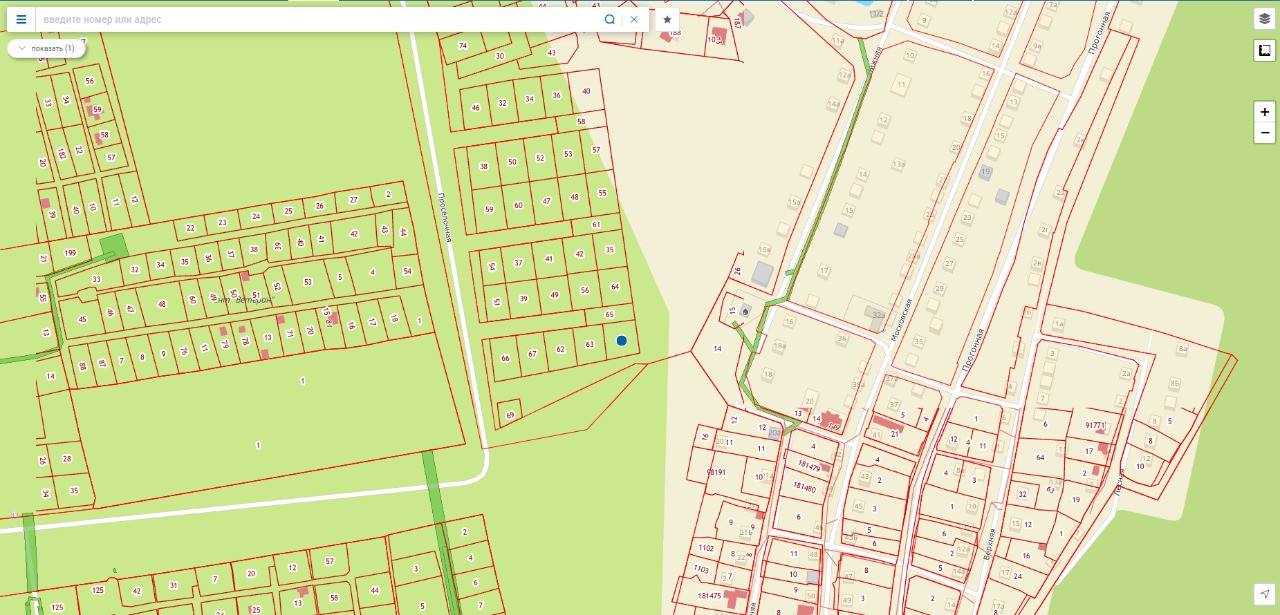Click the "Московская" street label

[x=904, y=320]
